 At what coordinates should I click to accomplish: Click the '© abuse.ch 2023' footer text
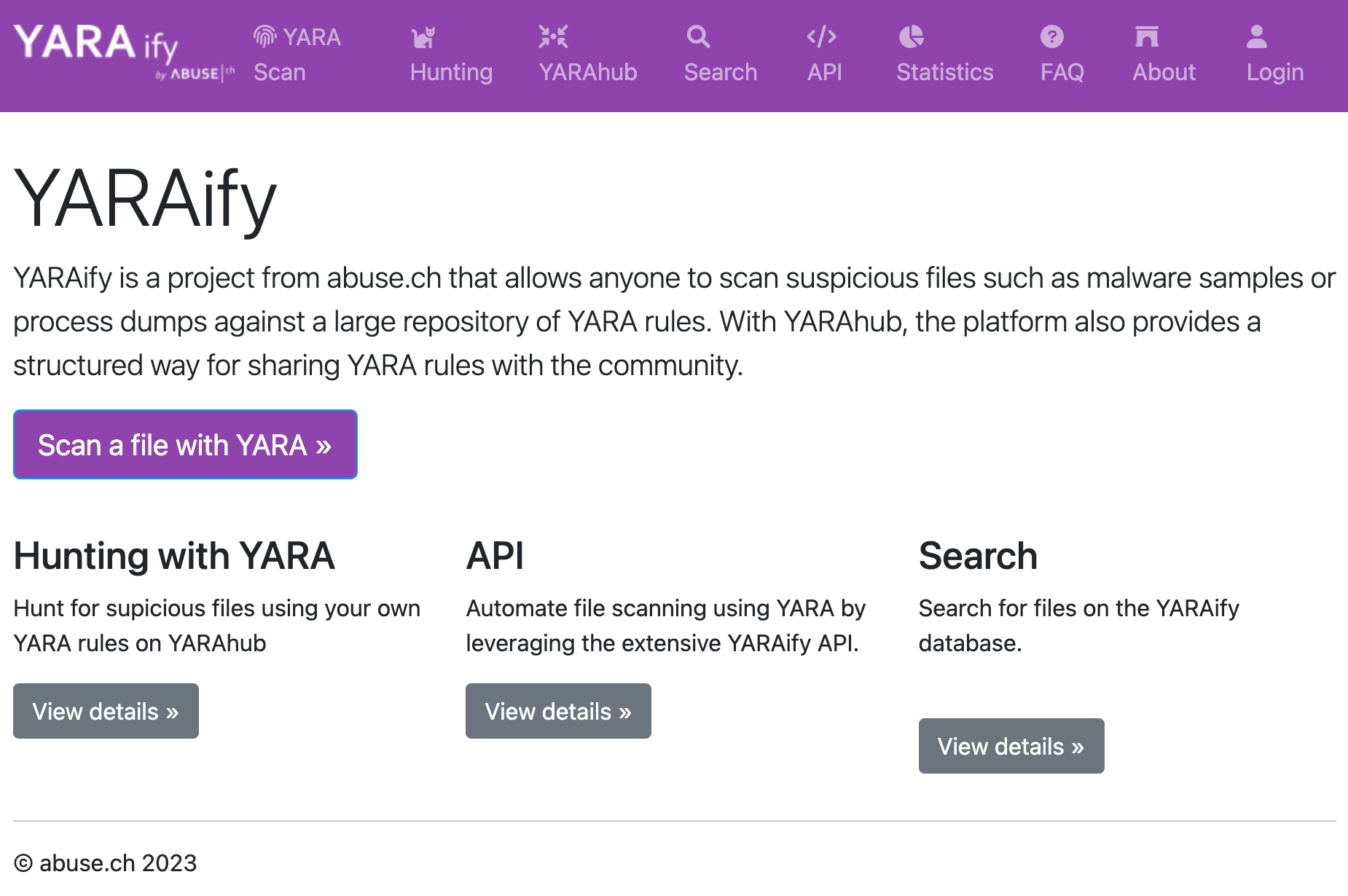tap(105, 863)
